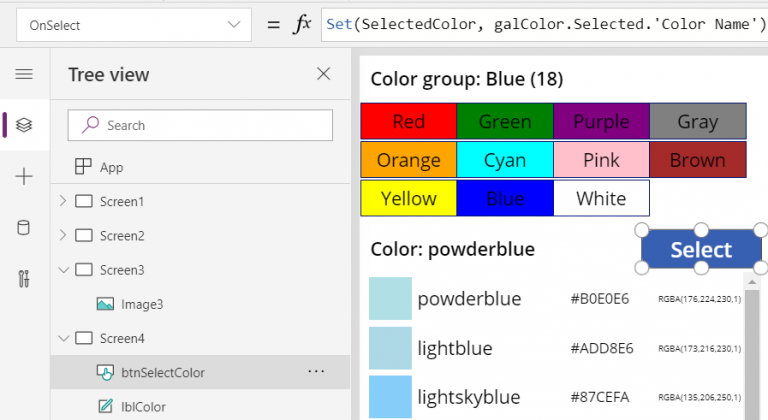This screenshot has width=768, height=420.
Task: Choose the Orange color group
Action: point(408,160)
